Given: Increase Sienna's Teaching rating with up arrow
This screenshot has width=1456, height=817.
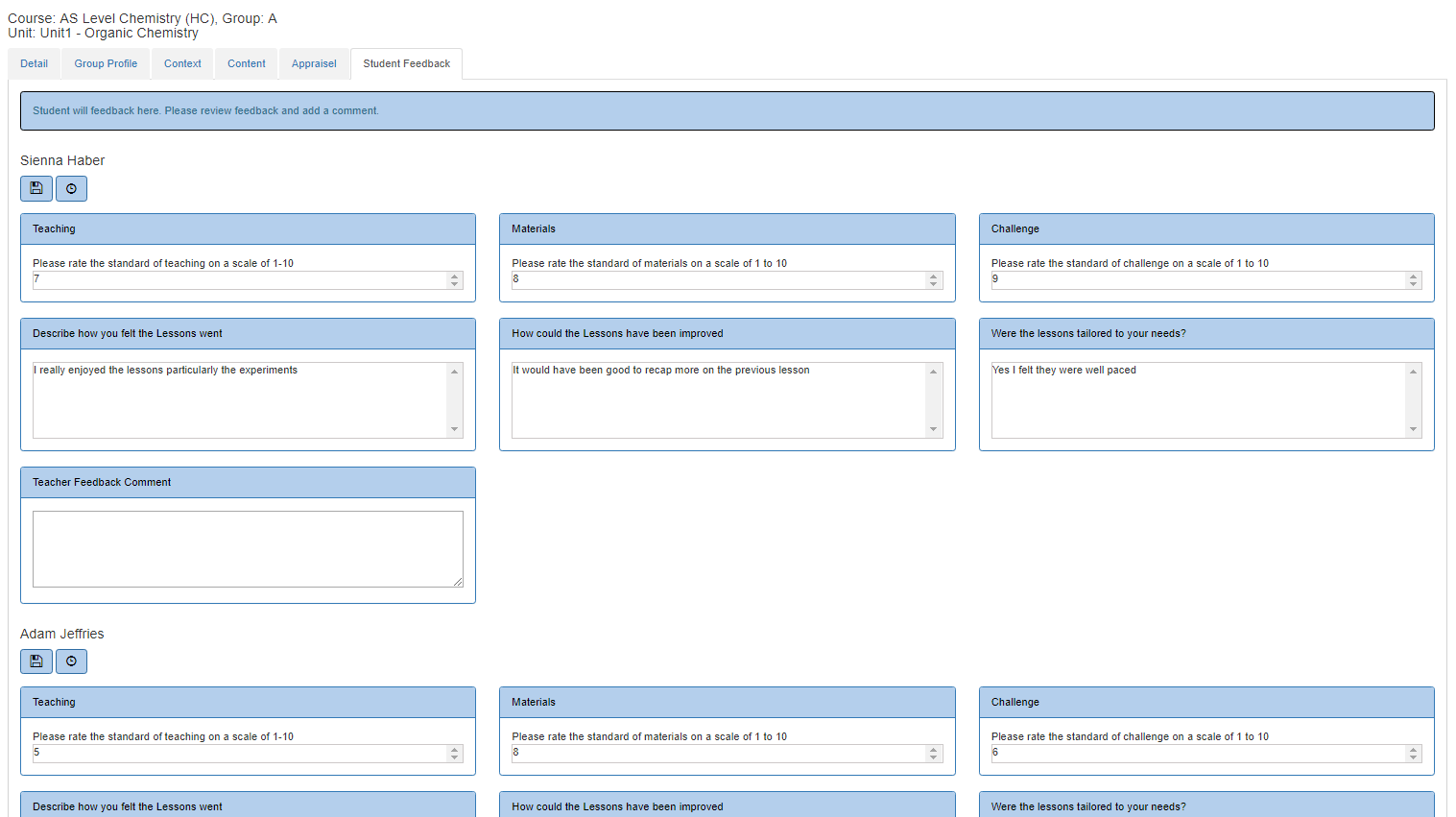Looking at the screenshot, I should click(455, 276).
